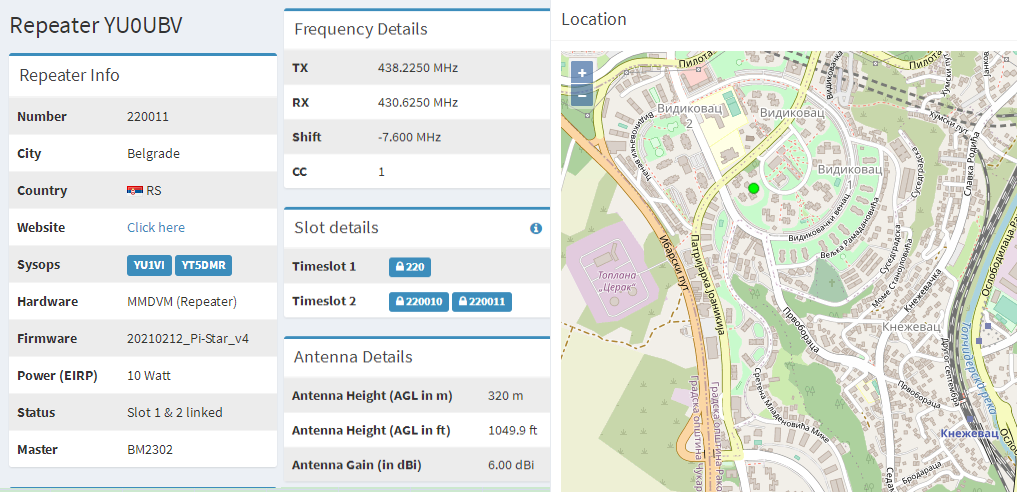Screen dimensions: 1017x492
Task: Open the repeater website via Click here
Action: pyautogui.click(x=156, y=228)
